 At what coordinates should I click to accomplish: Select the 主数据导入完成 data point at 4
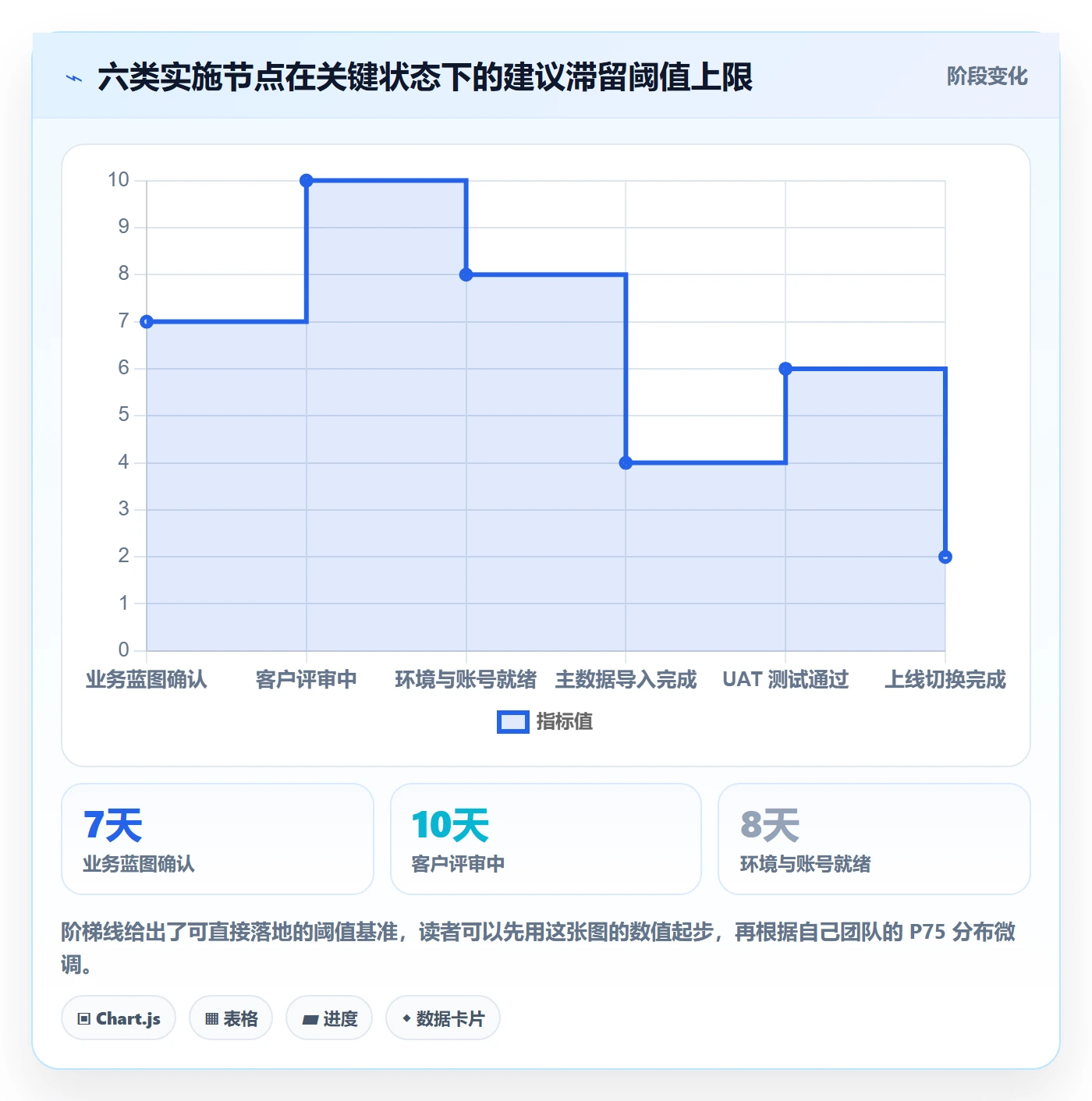626,462
